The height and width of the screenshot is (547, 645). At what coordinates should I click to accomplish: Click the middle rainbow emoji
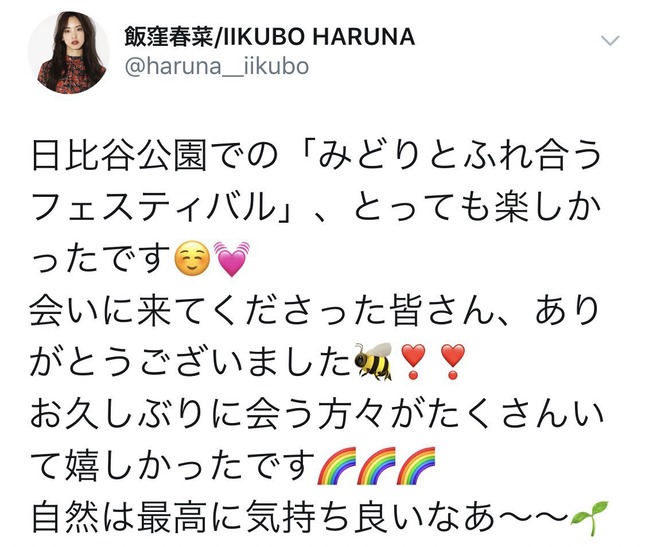[376, 465]
